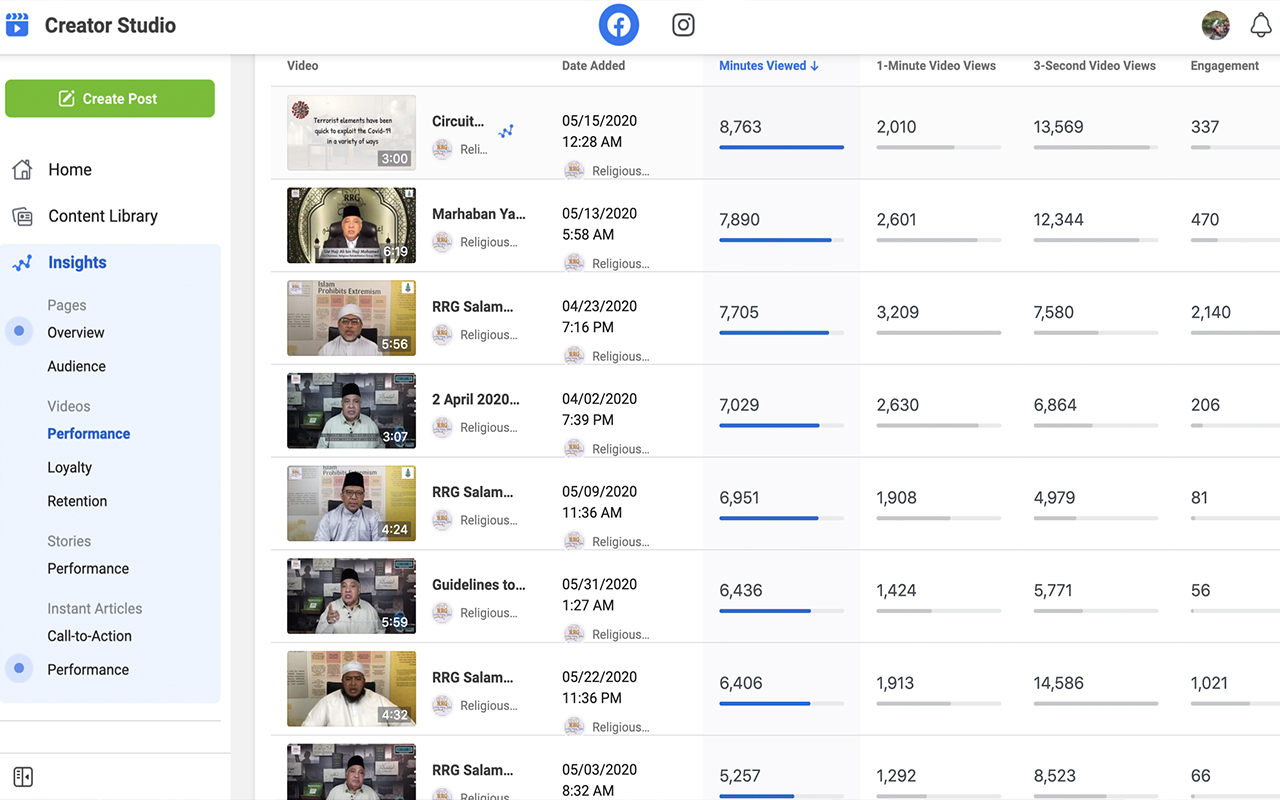Open the notifications bell
Screen dimensions: 1280x800
(x=1261, y=26)
